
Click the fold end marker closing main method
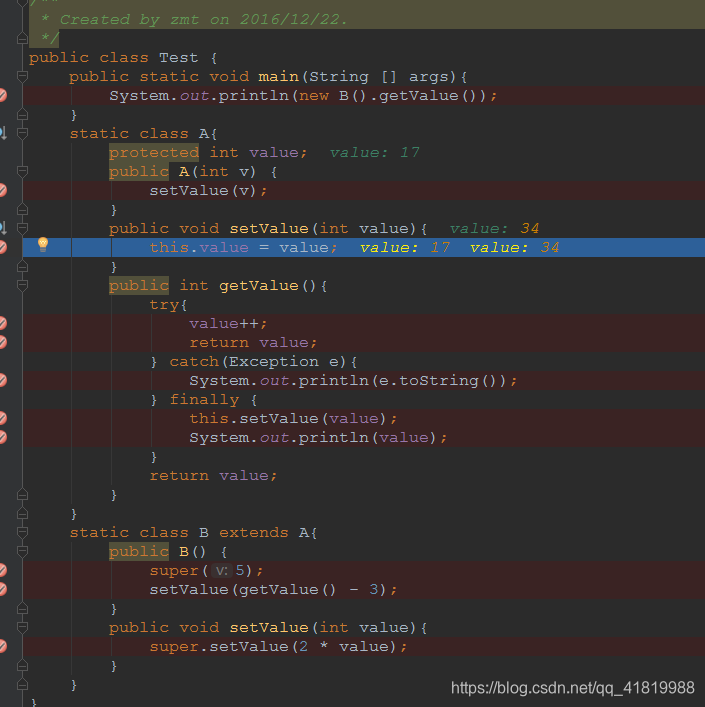click(x=22, y=115)
